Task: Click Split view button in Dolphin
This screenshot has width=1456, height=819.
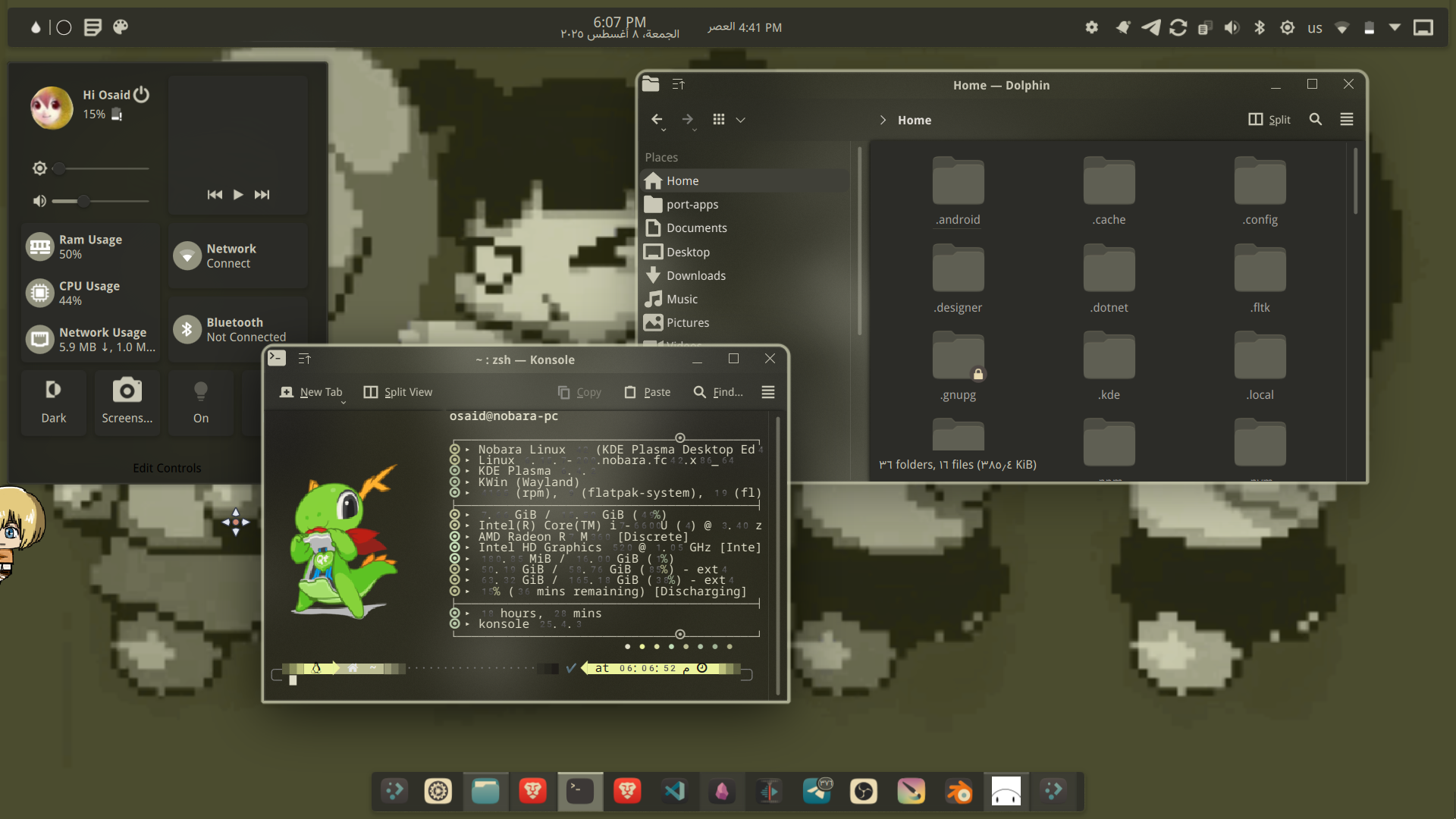Action: click(x=1269, y=119)
